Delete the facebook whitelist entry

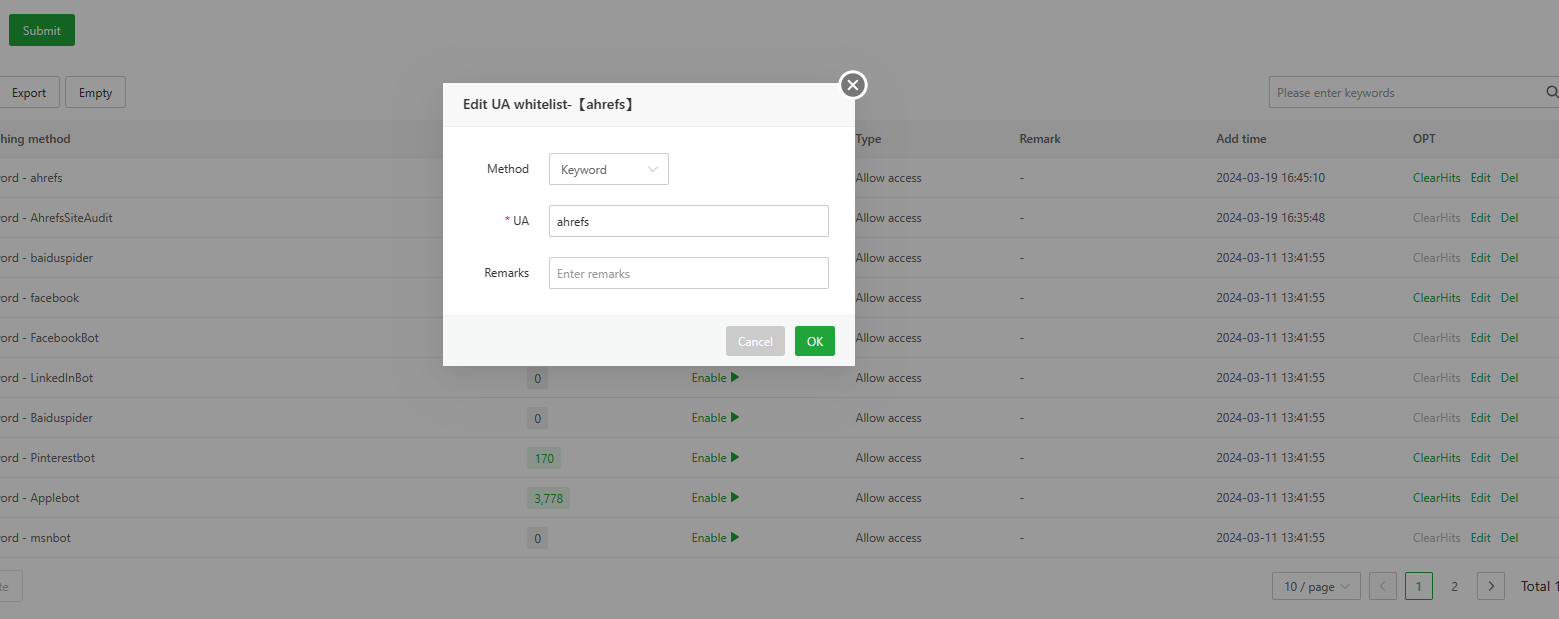click(1509, 298)
